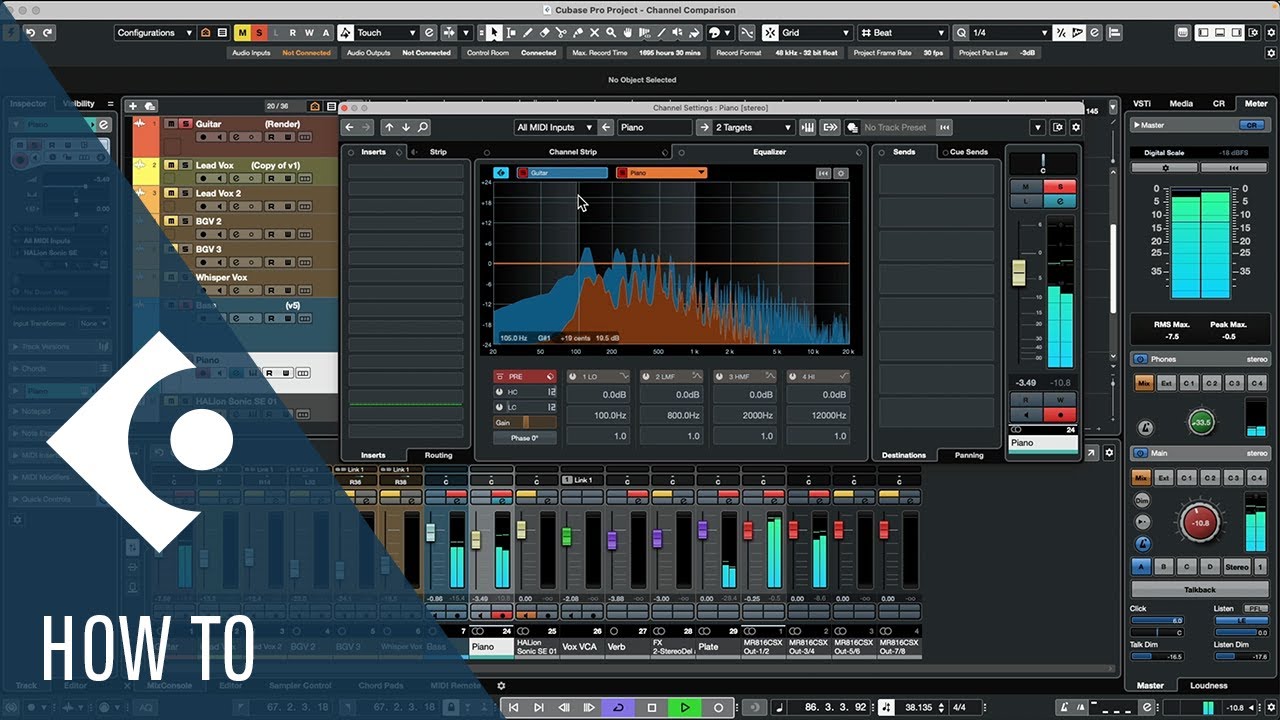Image resolution: width=1280 pixels, height=720 pixels.
Task: Open Channel Settings setup gear icon
Action: tap(1076, 127)
